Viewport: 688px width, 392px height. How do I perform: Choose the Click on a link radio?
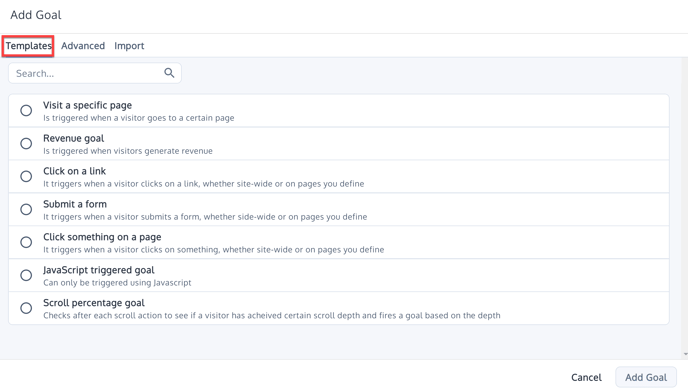point(26,176)
